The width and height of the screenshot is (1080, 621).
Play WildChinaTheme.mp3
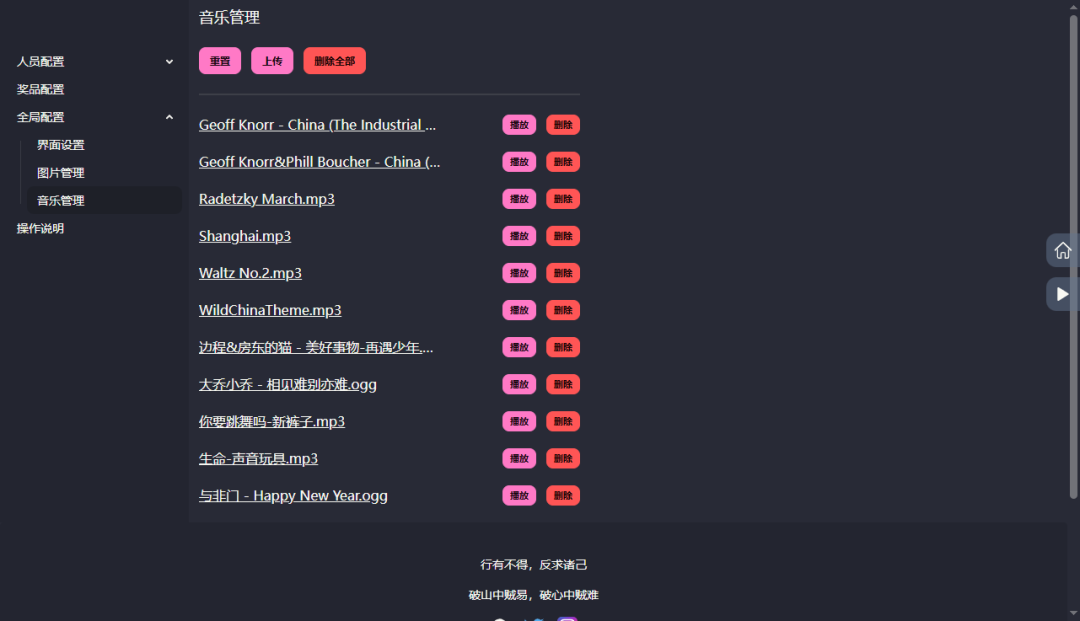point(519,310)
